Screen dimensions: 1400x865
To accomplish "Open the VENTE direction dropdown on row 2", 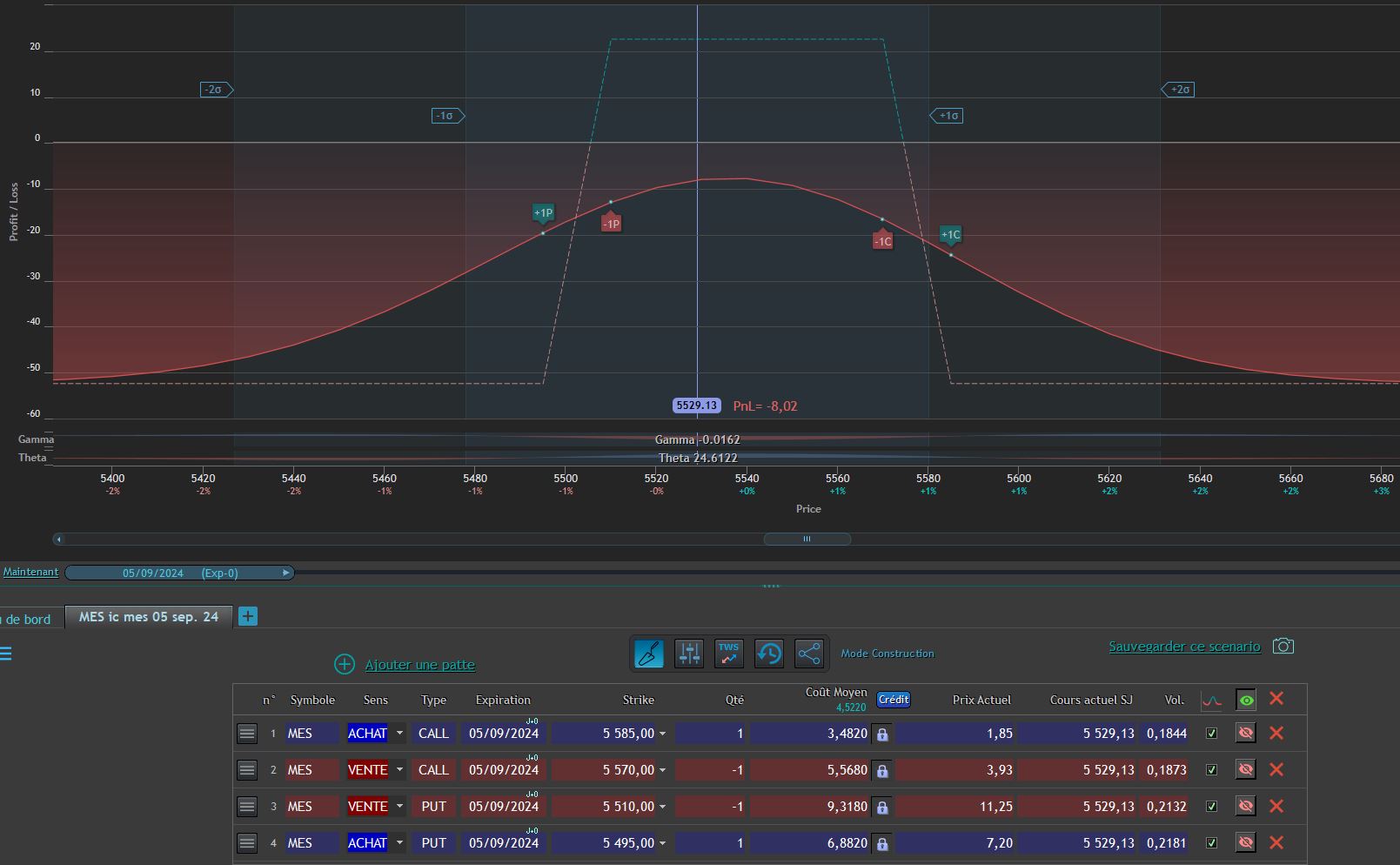I will pos(399,770).
